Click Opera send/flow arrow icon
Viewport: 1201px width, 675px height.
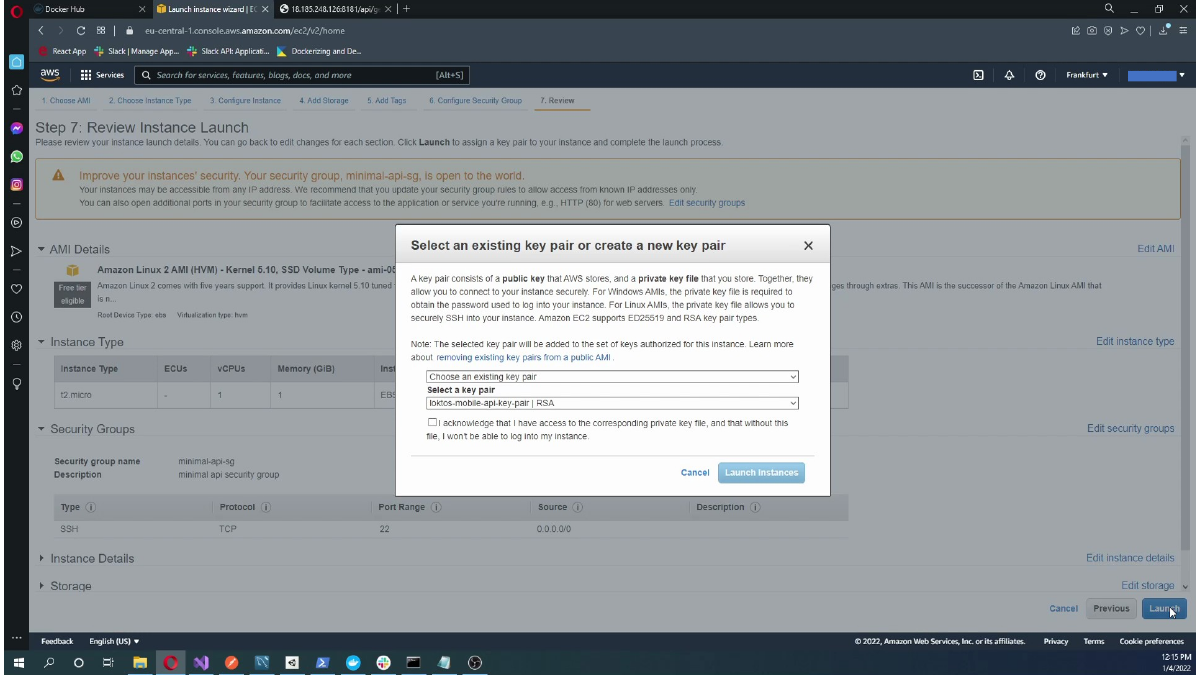tap(1124, 31)
